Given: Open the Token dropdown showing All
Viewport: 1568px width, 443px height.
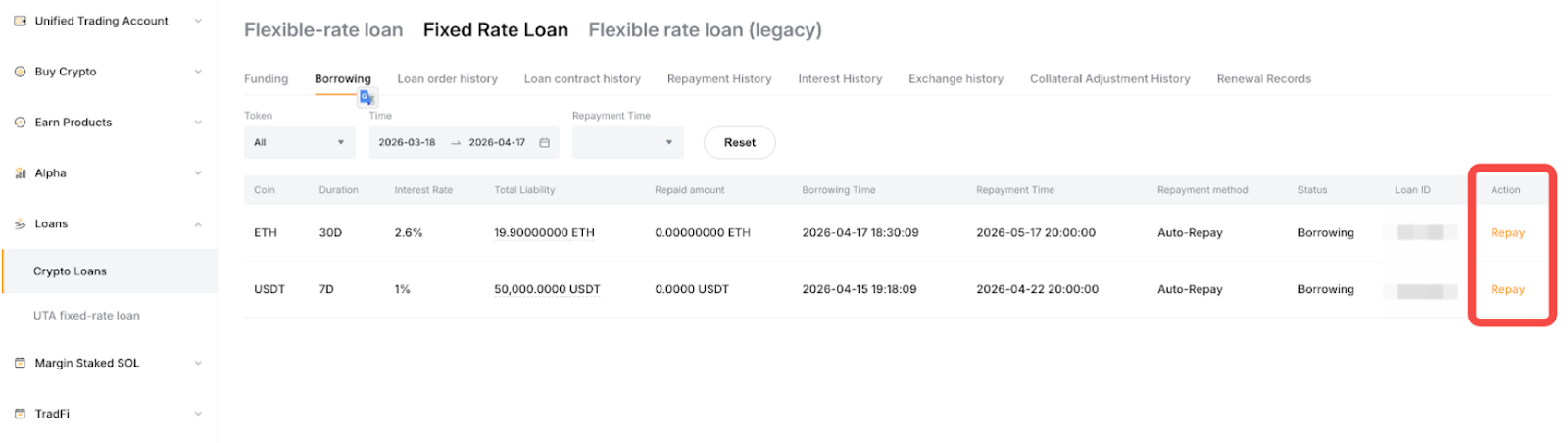Looking at the screenshot, I should coord(299,143).
